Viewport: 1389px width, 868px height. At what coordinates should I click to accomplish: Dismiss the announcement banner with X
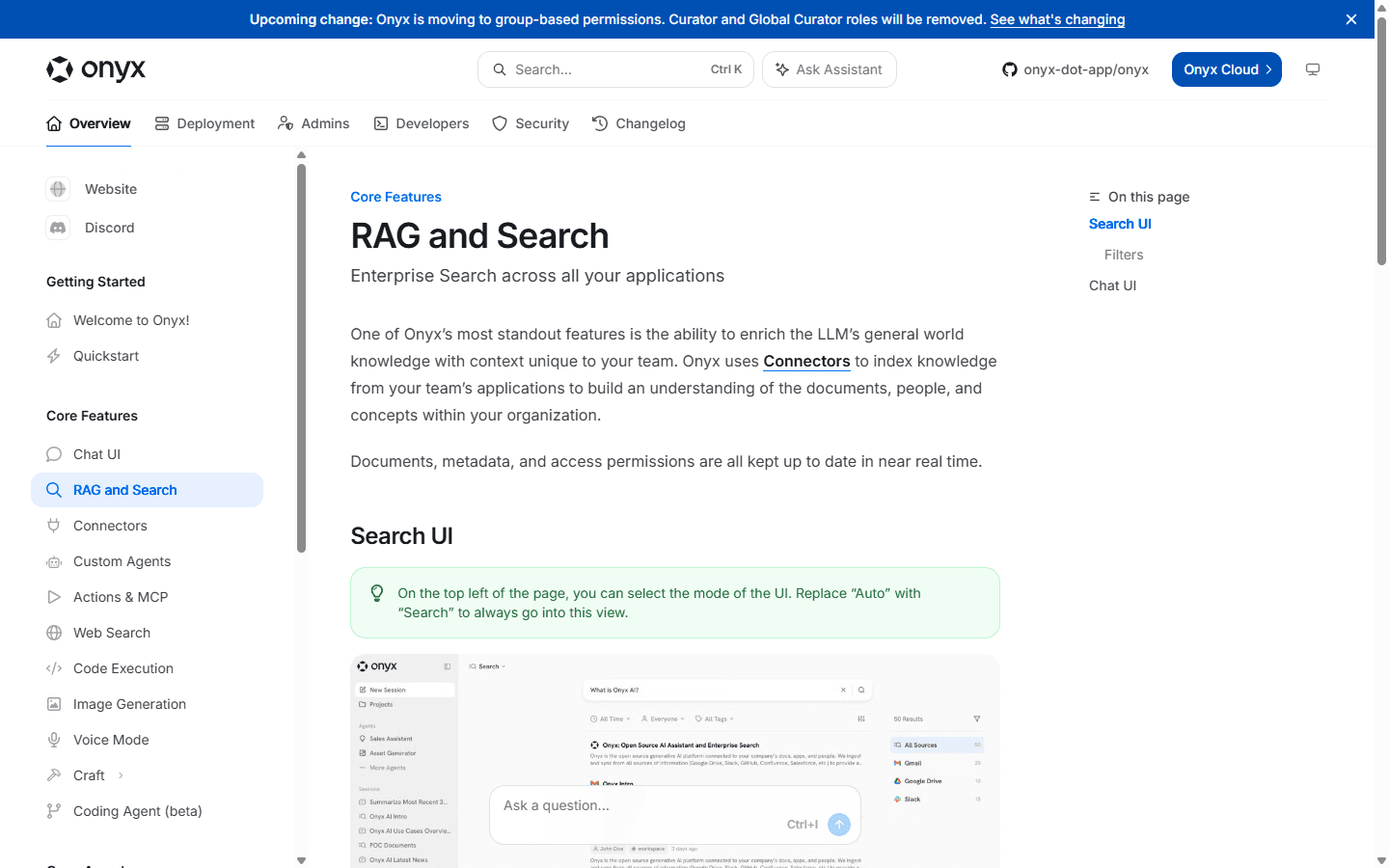point(1351,19)
